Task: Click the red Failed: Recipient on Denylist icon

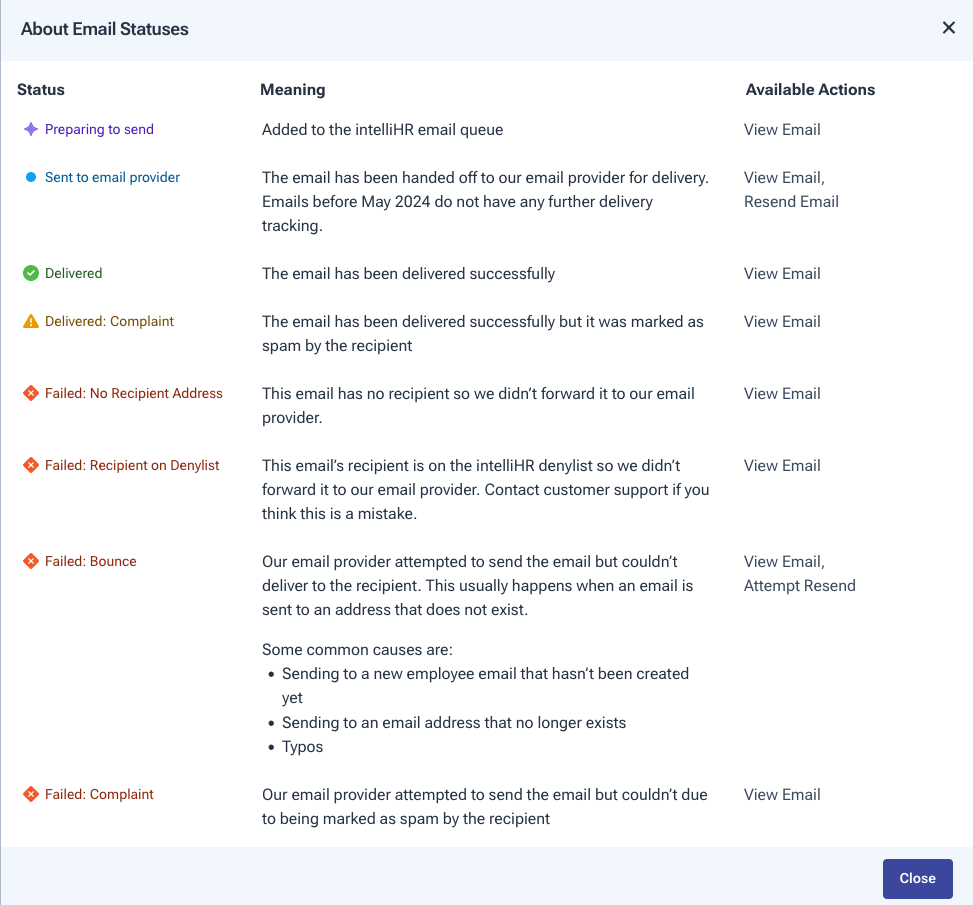Action: tap(31, 465)
